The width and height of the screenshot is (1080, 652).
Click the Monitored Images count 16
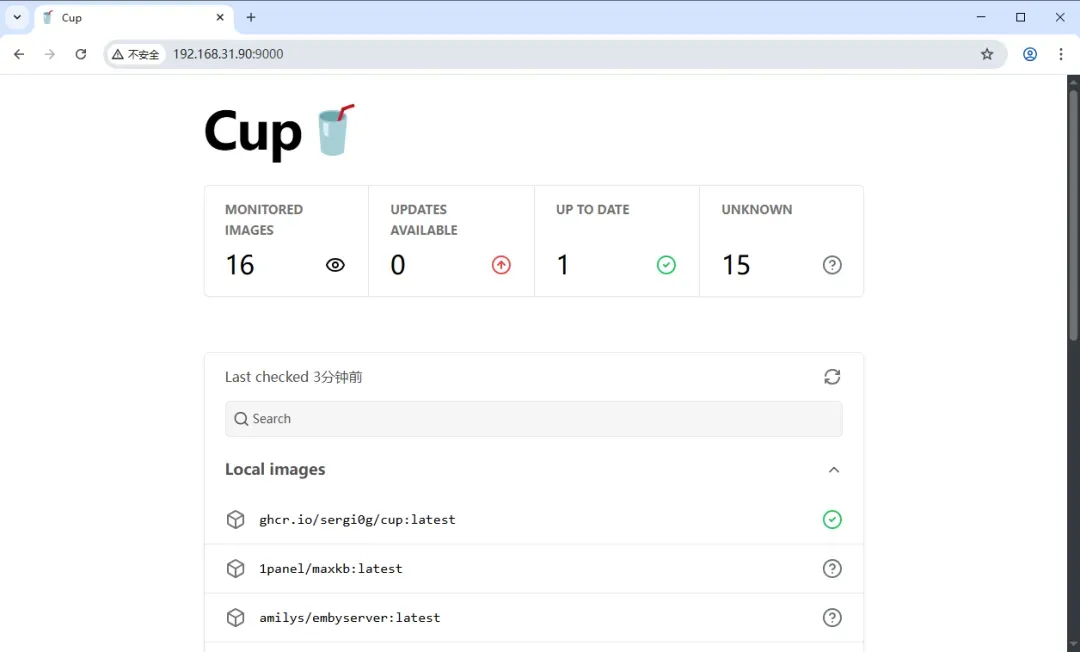tap(240, 265)
